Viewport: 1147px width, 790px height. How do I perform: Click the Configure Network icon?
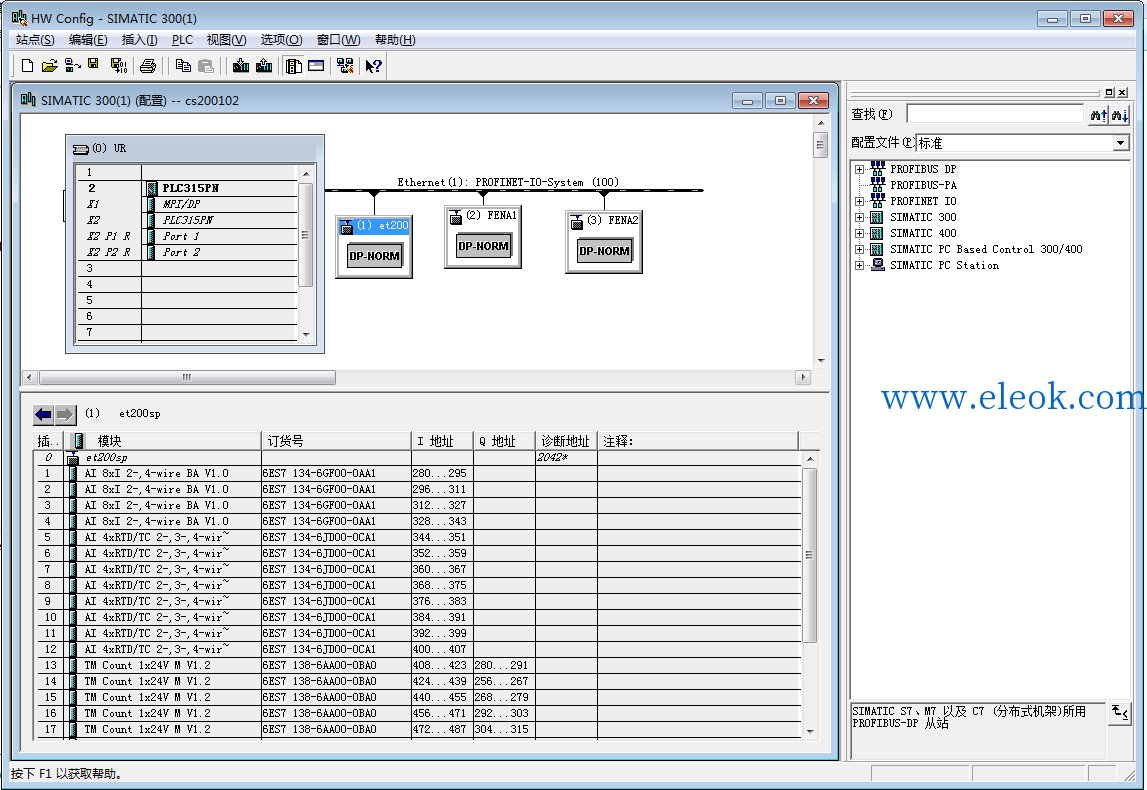coord(345,66)
